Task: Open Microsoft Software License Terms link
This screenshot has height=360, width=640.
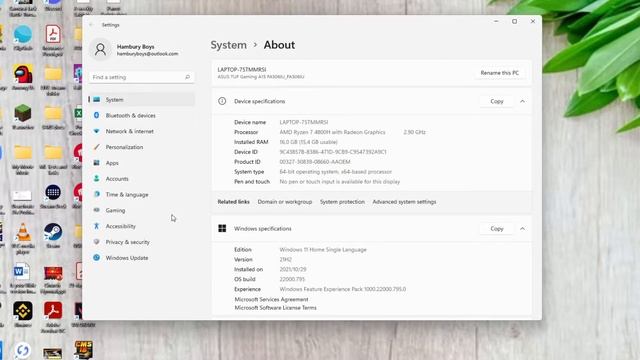Action: pyautogui.click(x=275, y=308)
